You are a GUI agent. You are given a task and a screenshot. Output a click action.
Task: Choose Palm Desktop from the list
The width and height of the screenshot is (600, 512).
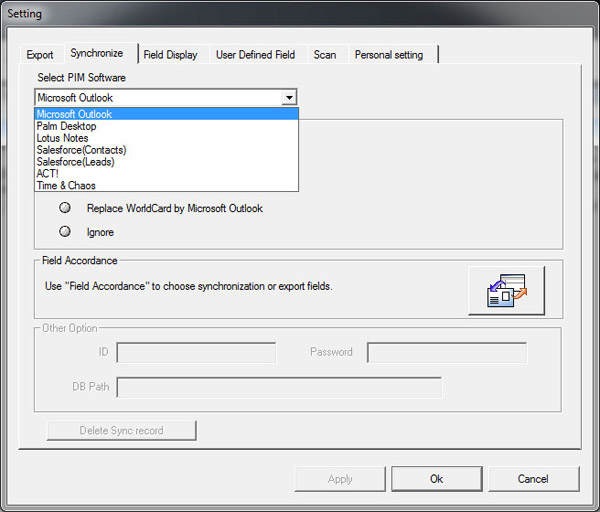[166, 126]
